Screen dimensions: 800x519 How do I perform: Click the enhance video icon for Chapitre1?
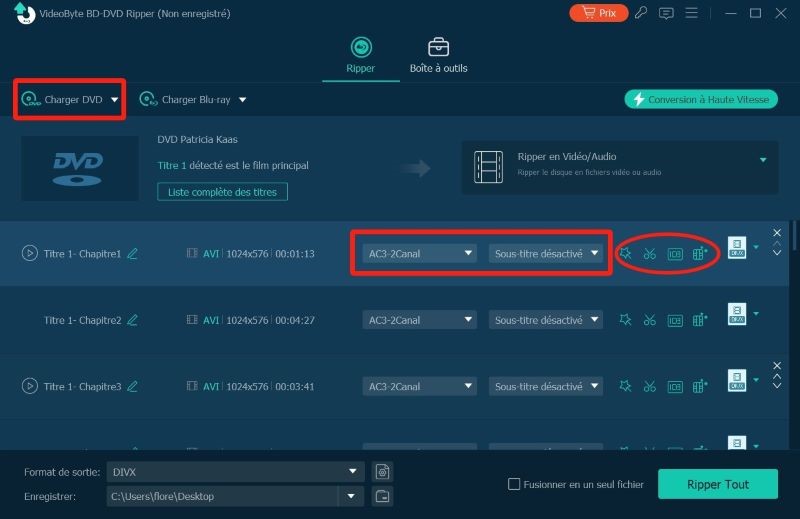(700, 253)
